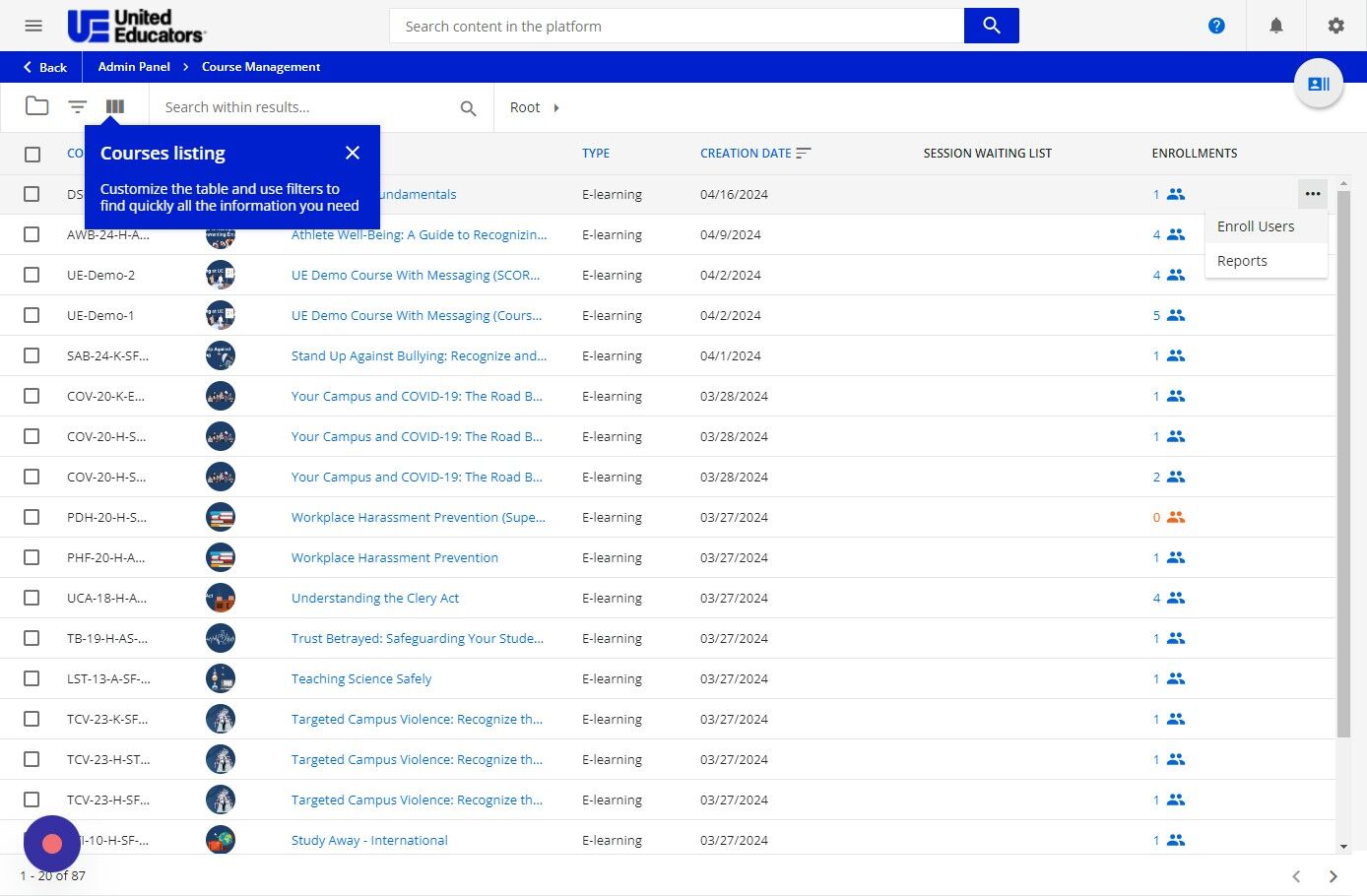Click the folder tree icon

37,106
